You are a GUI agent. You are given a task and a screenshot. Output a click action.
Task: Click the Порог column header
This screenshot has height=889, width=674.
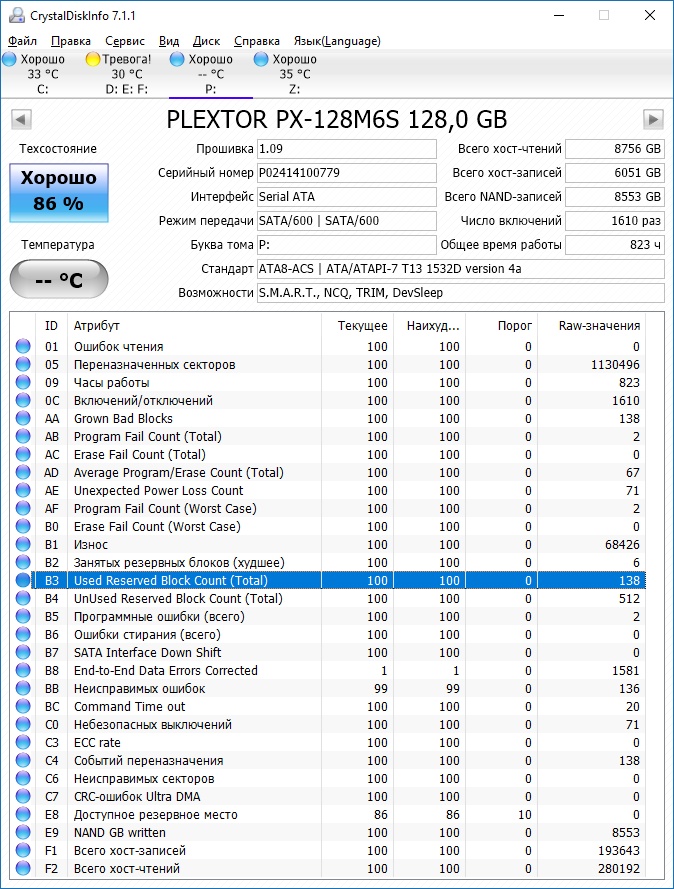click(x=501, y=325)
